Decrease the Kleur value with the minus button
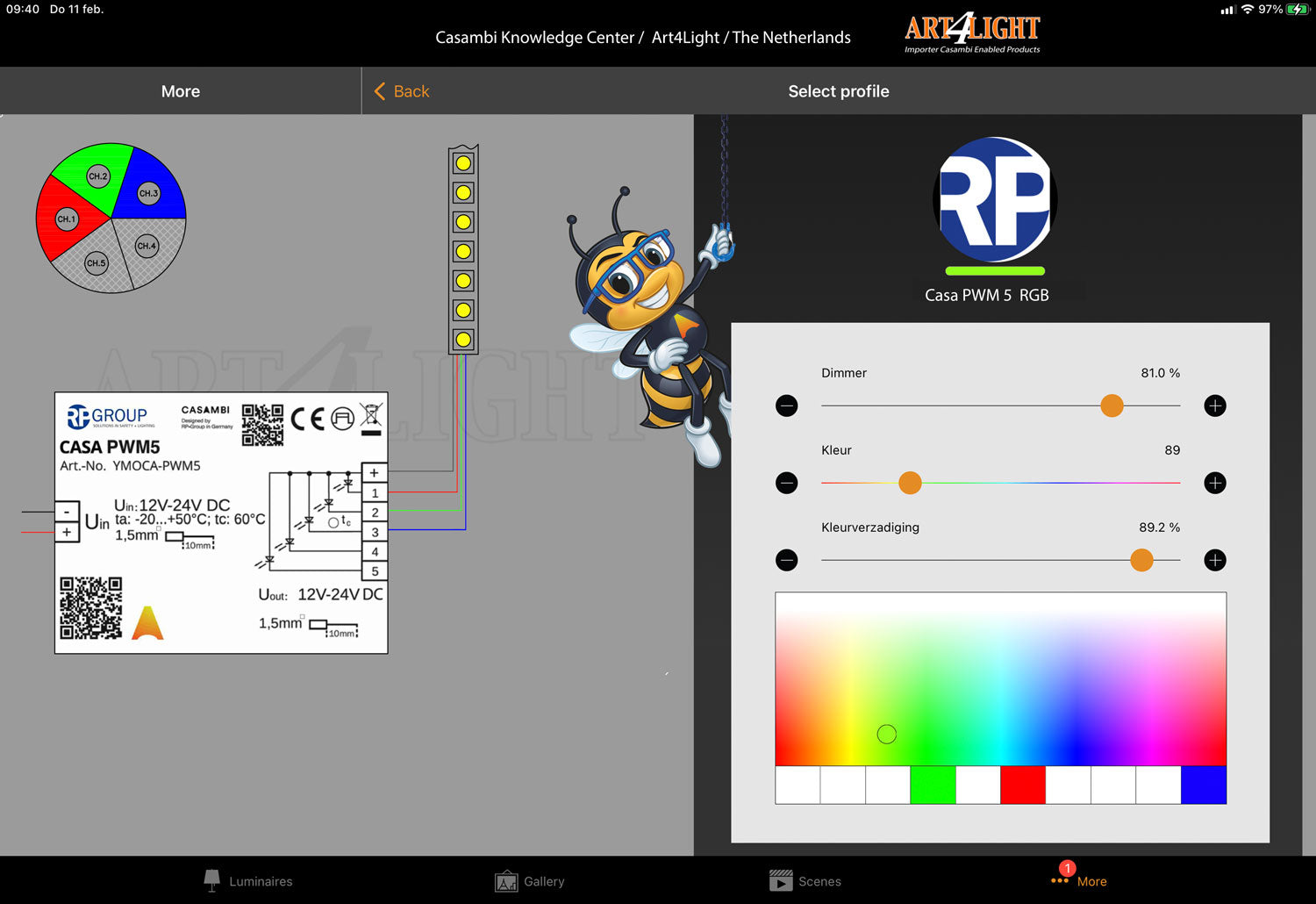Image resolution: width=1316 pixels, height=904 pixels. [x=787, y=483]
